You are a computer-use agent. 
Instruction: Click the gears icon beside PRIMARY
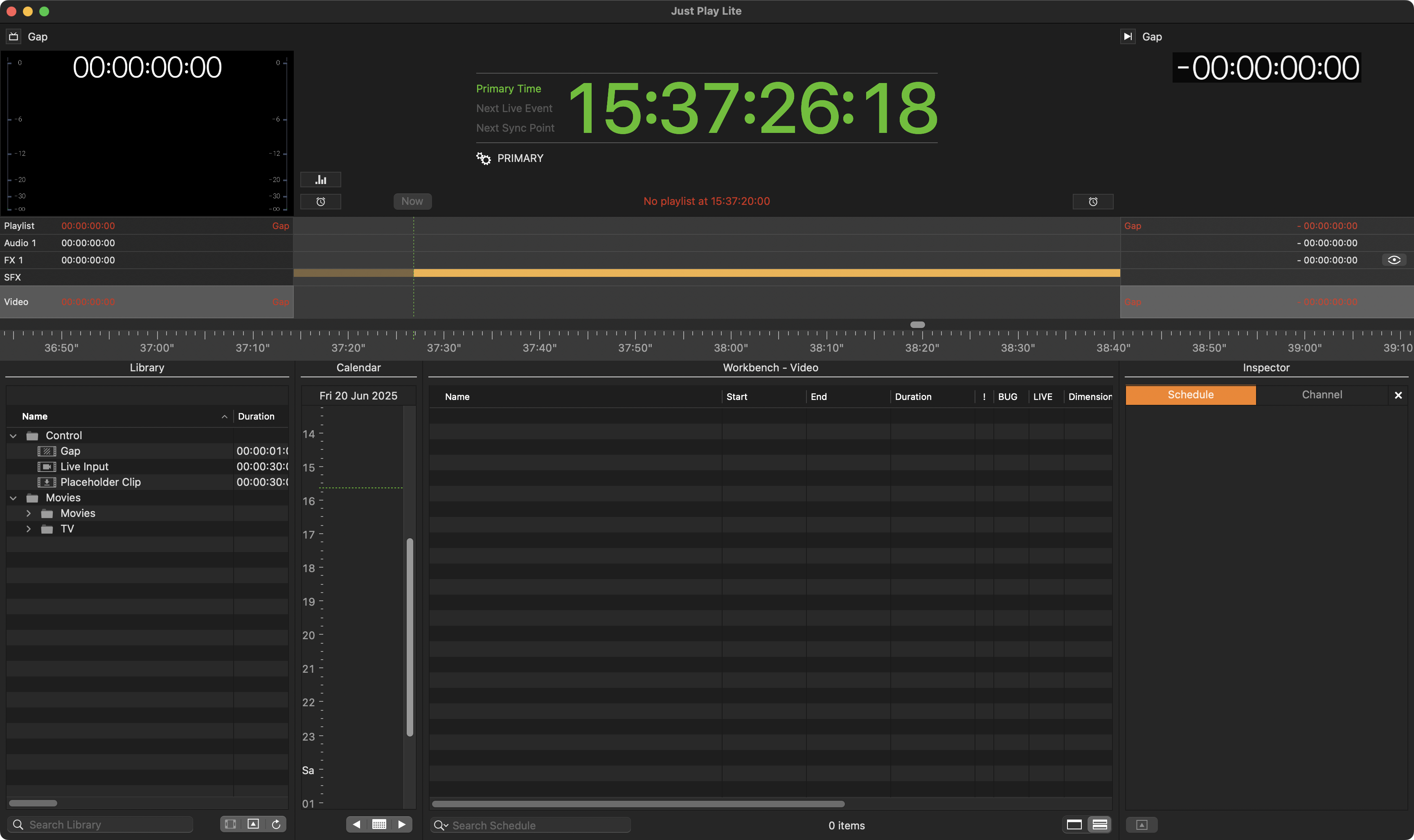[483, 159]
